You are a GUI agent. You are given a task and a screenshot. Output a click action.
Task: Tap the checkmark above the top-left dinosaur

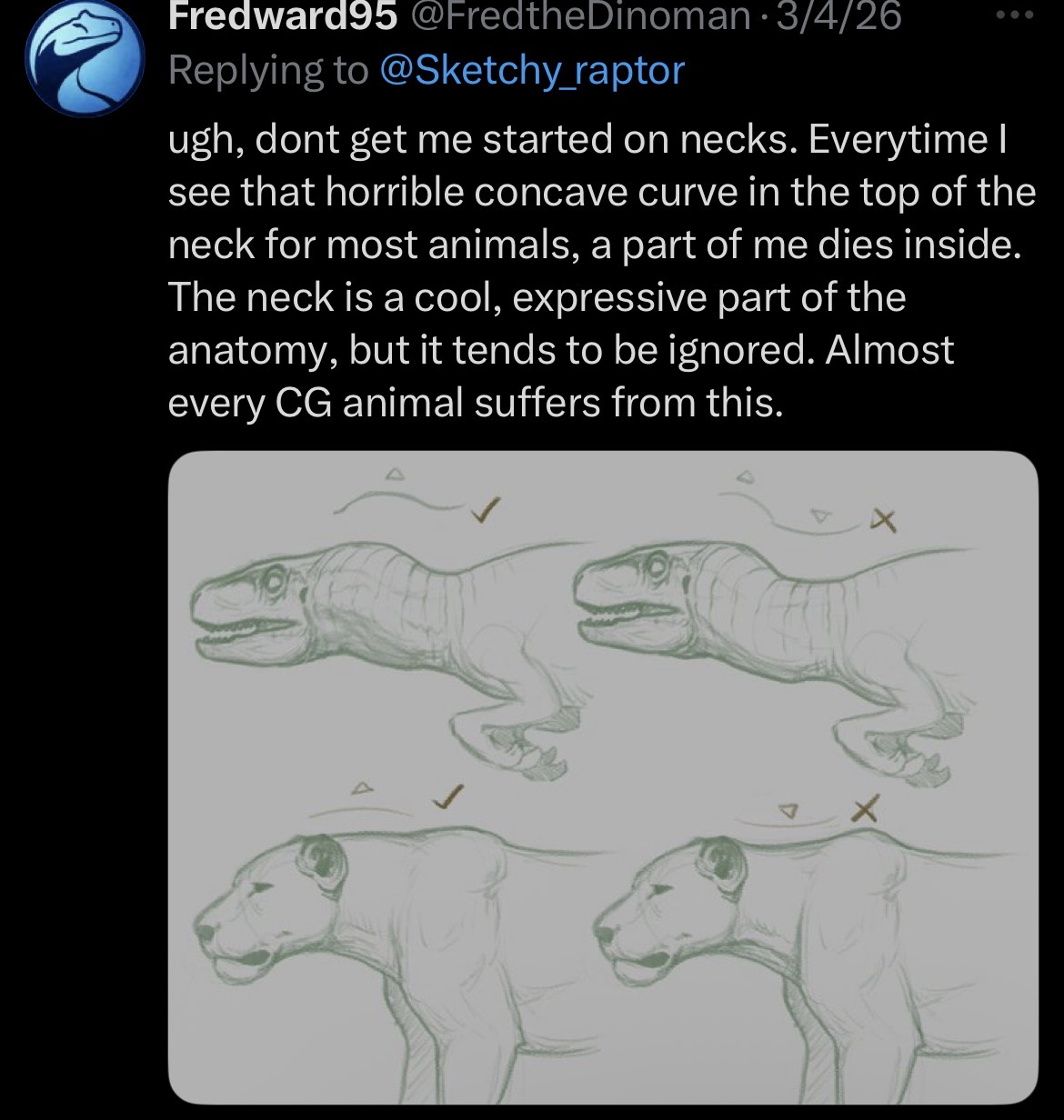487,509
